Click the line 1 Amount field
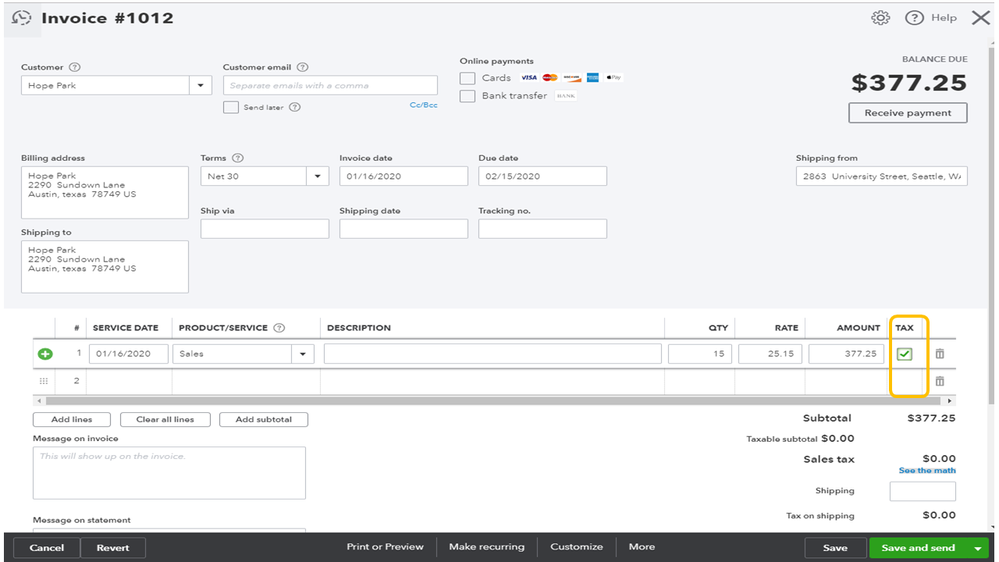Screen dimensions: 999x562 [846, 354]
